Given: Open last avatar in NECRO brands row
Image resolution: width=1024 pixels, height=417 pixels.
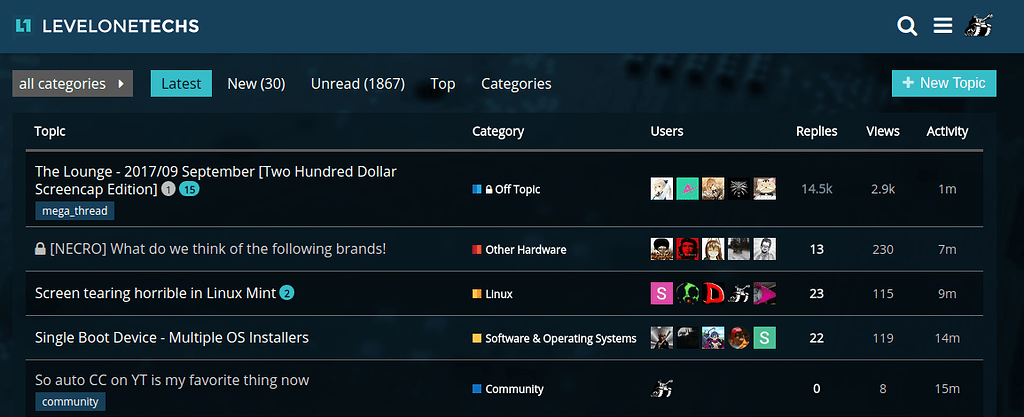Looking at the screenshot, I should tap(765, 249).
